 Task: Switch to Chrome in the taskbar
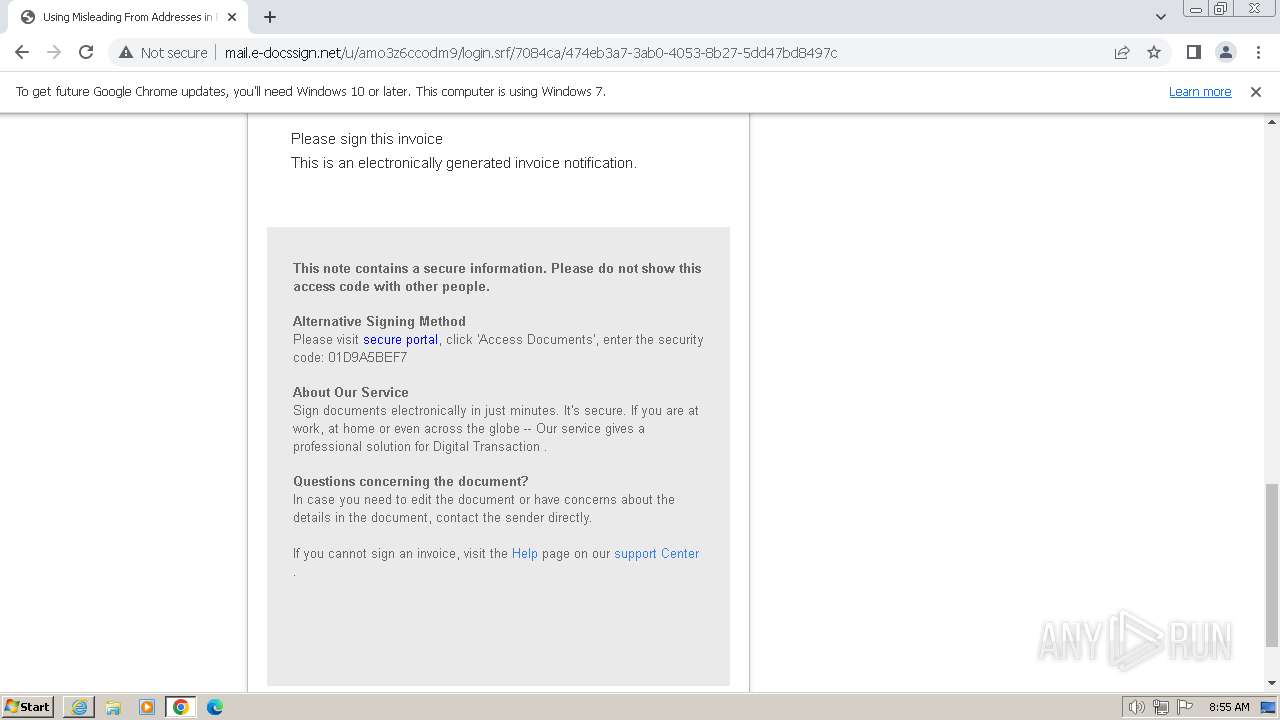coord(181,707)
